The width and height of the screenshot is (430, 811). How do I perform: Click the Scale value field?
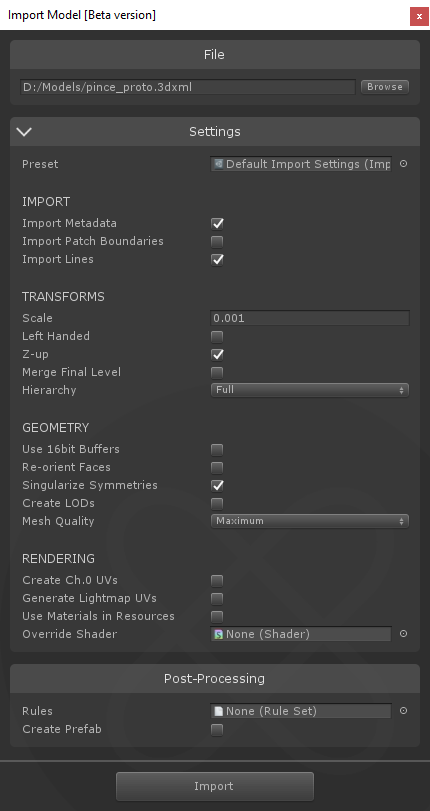point(309,318)
